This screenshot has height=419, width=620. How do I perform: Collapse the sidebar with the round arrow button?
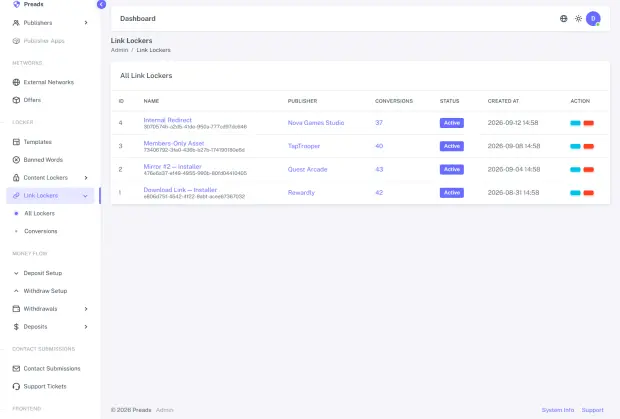(101, 4)
